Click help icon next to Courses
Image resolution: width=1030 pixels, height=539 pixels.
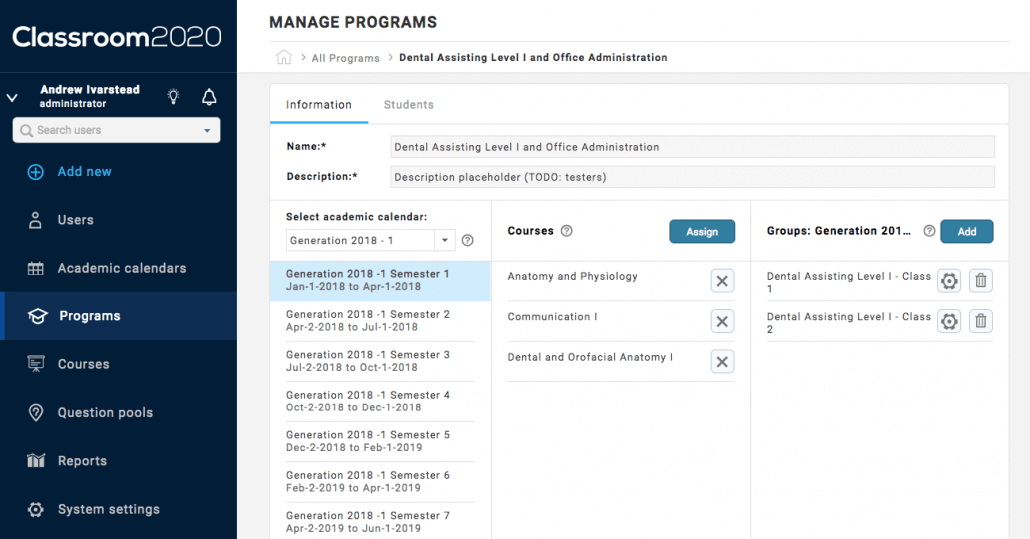coord(567,231)
